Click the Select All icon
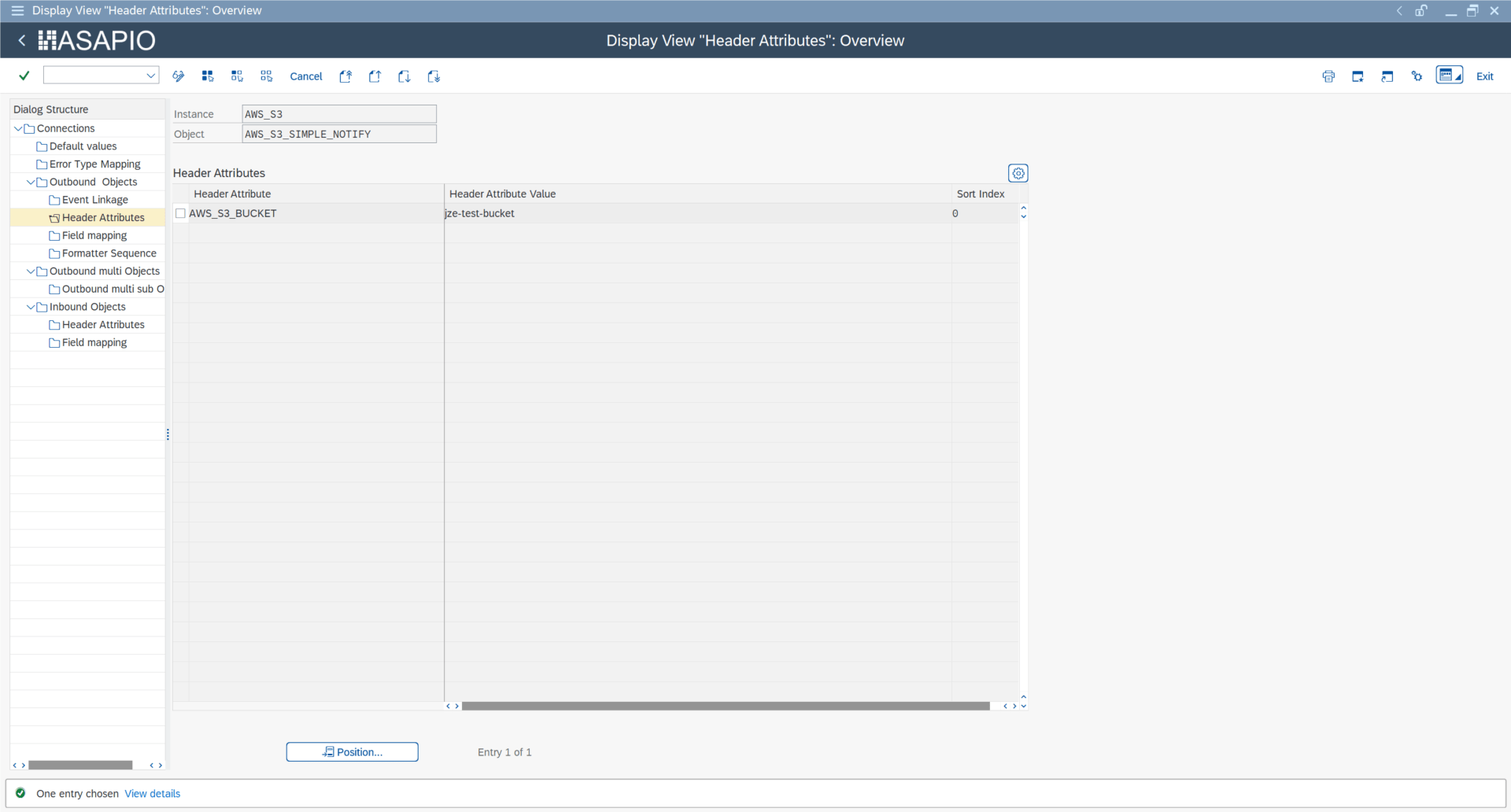Screen dimensions: 1511x812 tap(208, 76)
